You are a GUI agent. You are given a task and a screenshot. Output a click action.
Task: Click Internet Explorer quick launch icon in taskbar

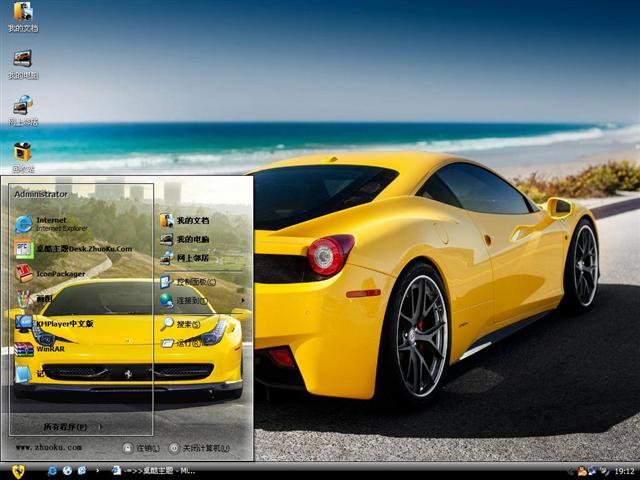pyautogui.click(x=51, y=470)
